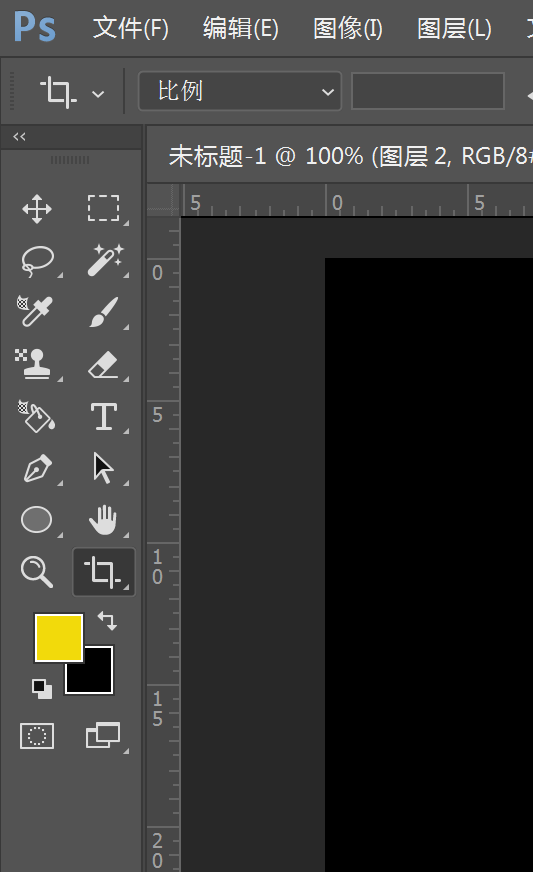The width and height of the screenshot is (533, 872).
Task: Click the yellow foreground color swatch
Action: coord(59,637)
